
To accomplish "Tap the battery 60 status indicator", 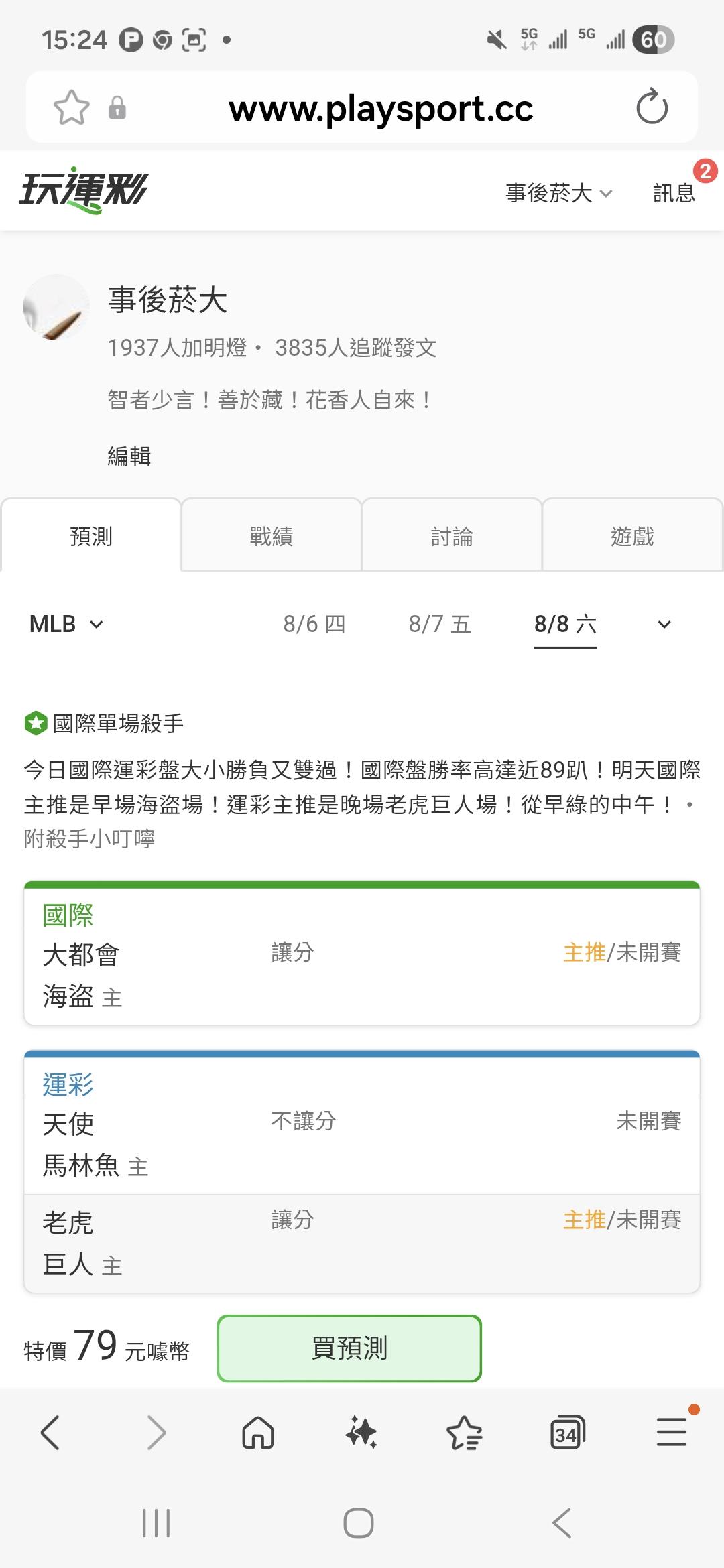I will point(654,40).
